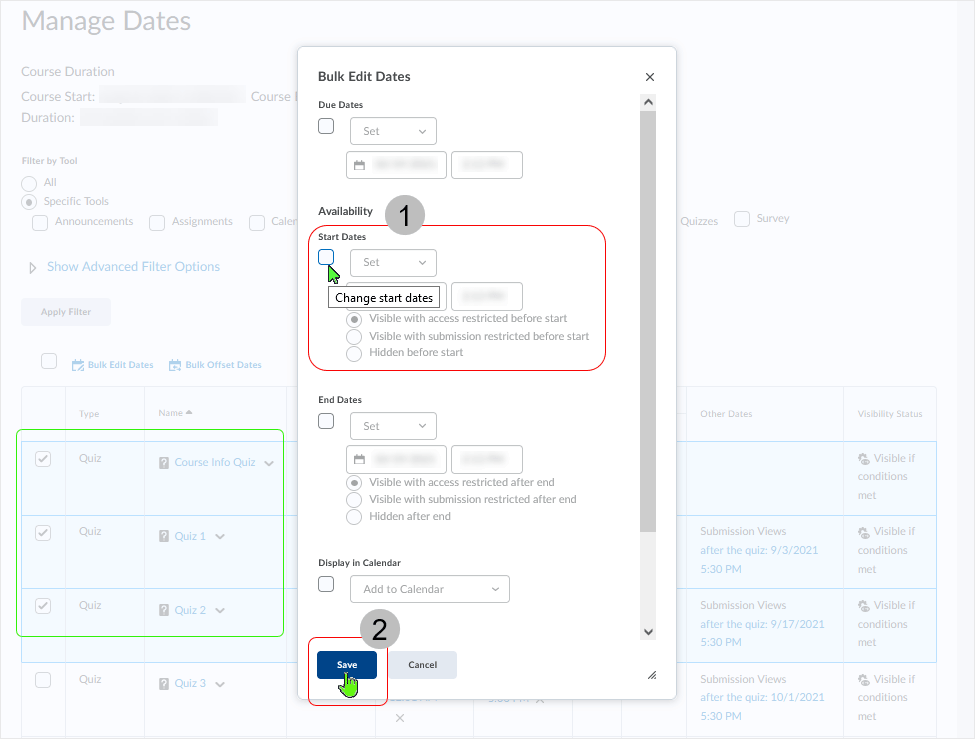Viewport: 975px width, 739px height.
Task: Open the Start Dates Set dropdown
Action: (x=393, y=263)
